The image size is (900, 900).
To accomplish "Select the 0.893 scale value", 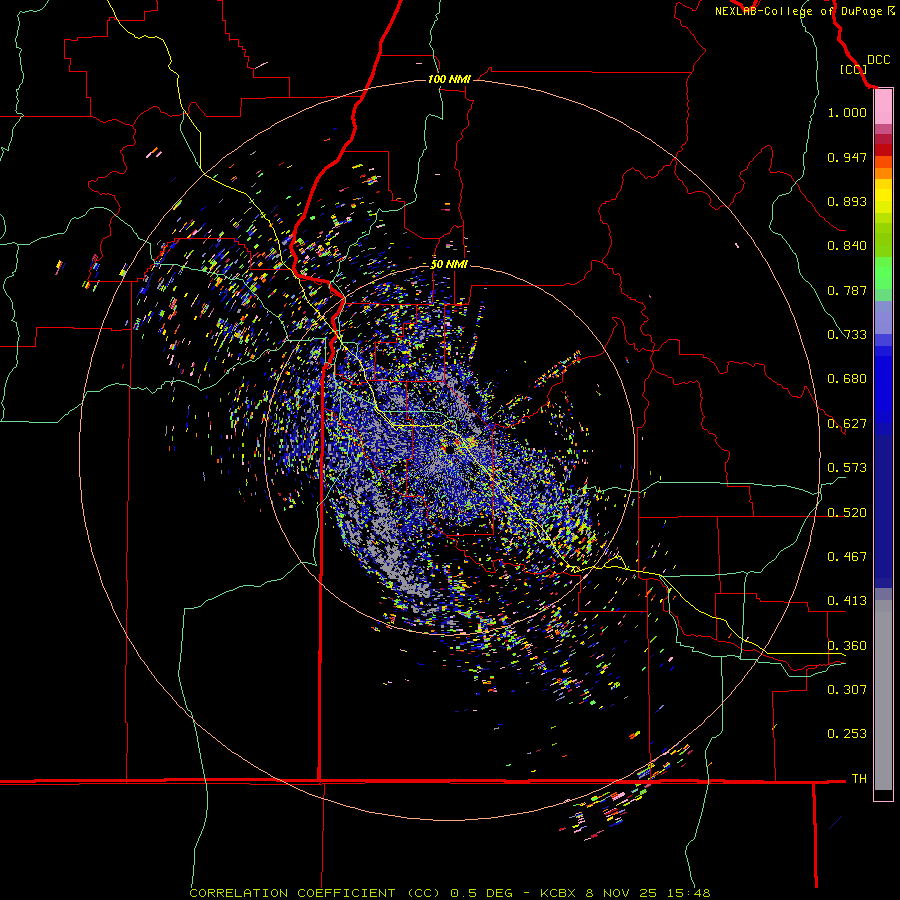I will click(847, 201).
